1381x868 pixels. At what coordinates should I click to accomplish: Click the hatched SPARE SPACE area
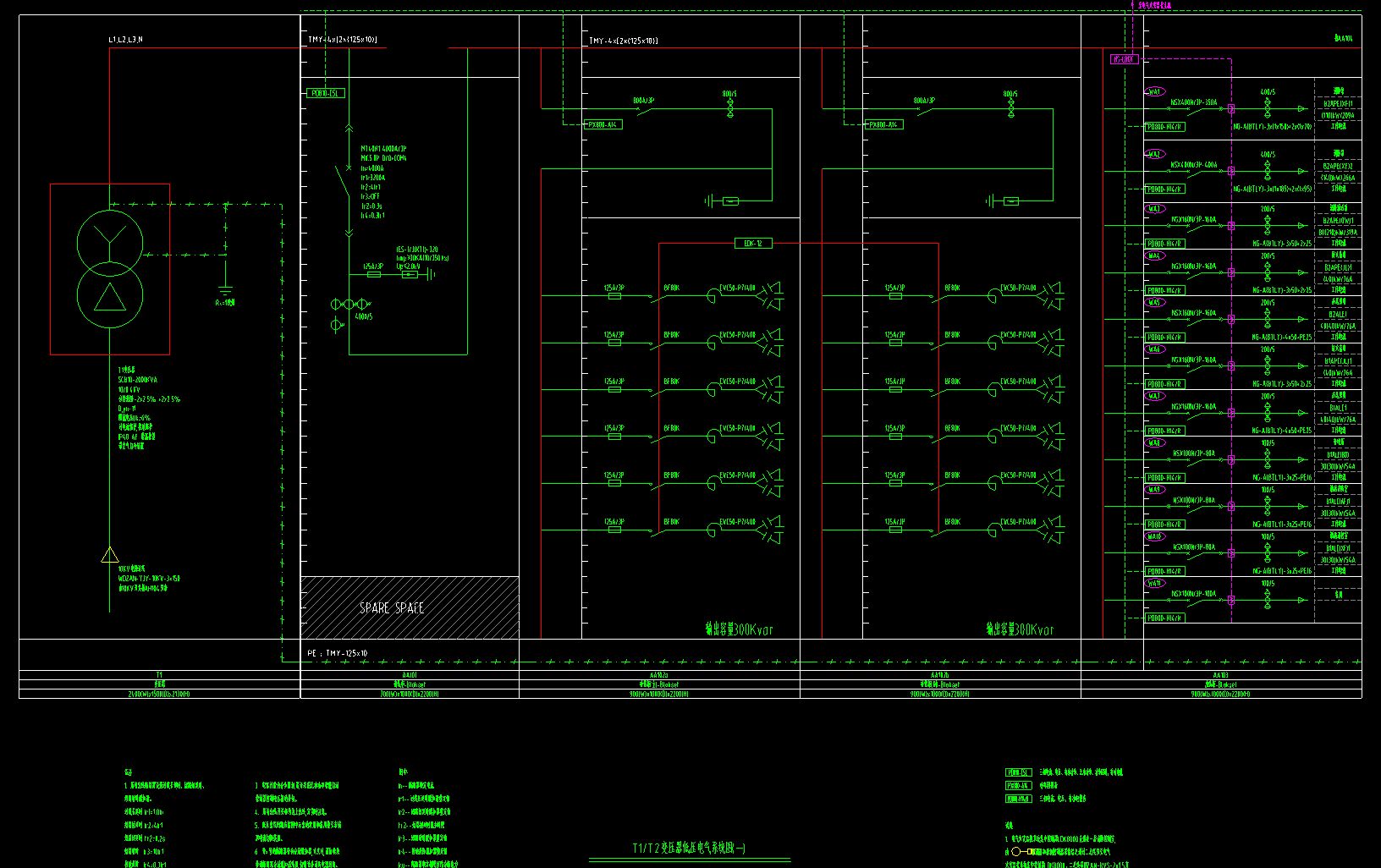410,607
